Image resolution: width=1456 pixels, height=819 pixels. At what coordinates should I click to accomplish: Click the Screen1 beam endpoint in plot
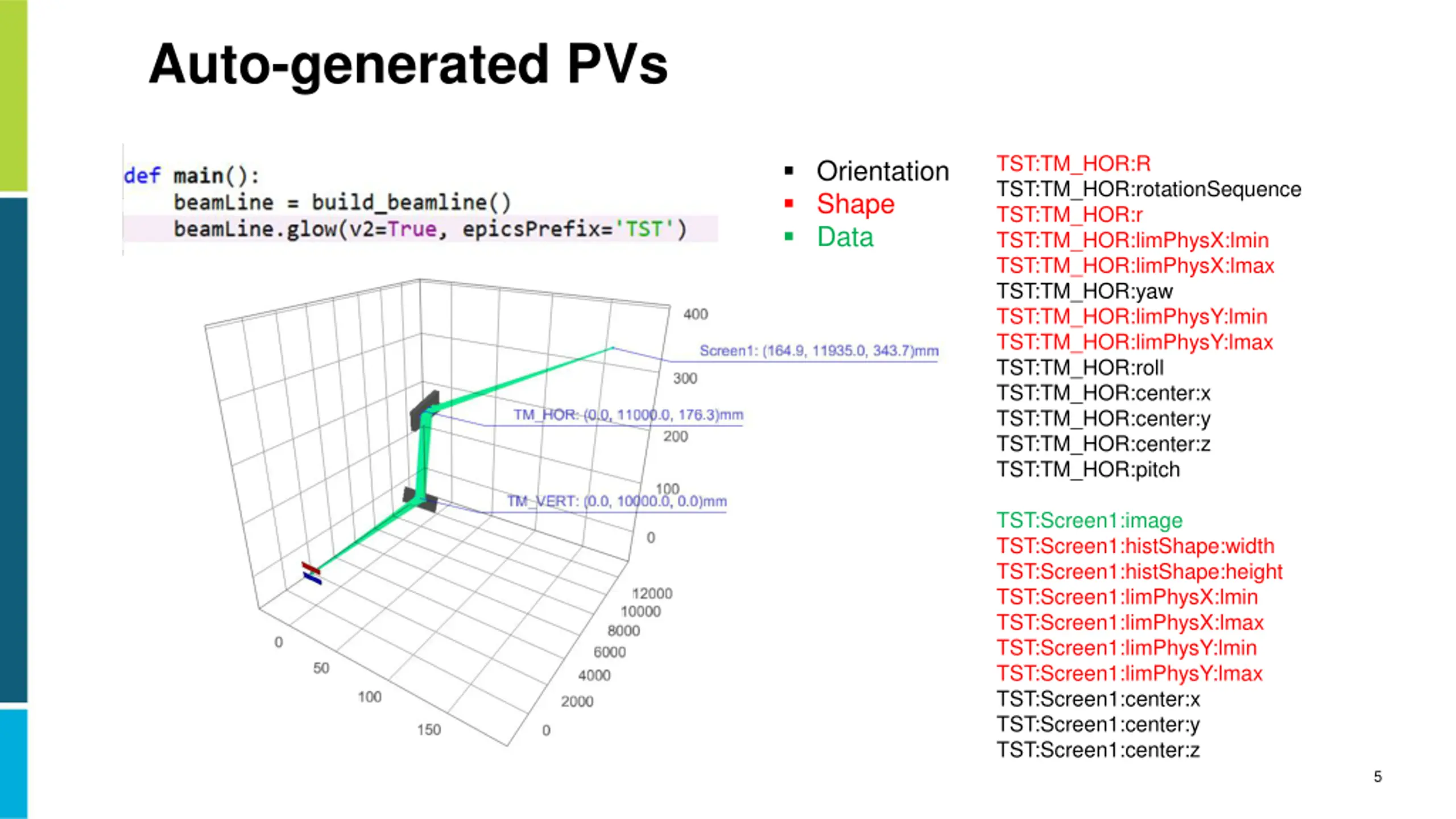pos(613,348)
